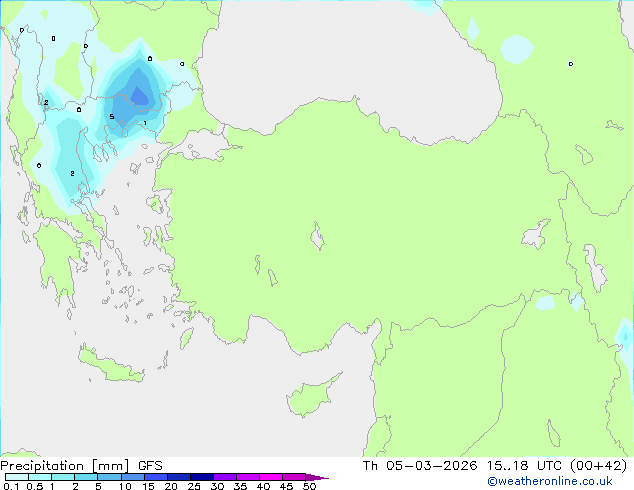Click the legend's over-50 arrow tip

click(x=317, y=477)
